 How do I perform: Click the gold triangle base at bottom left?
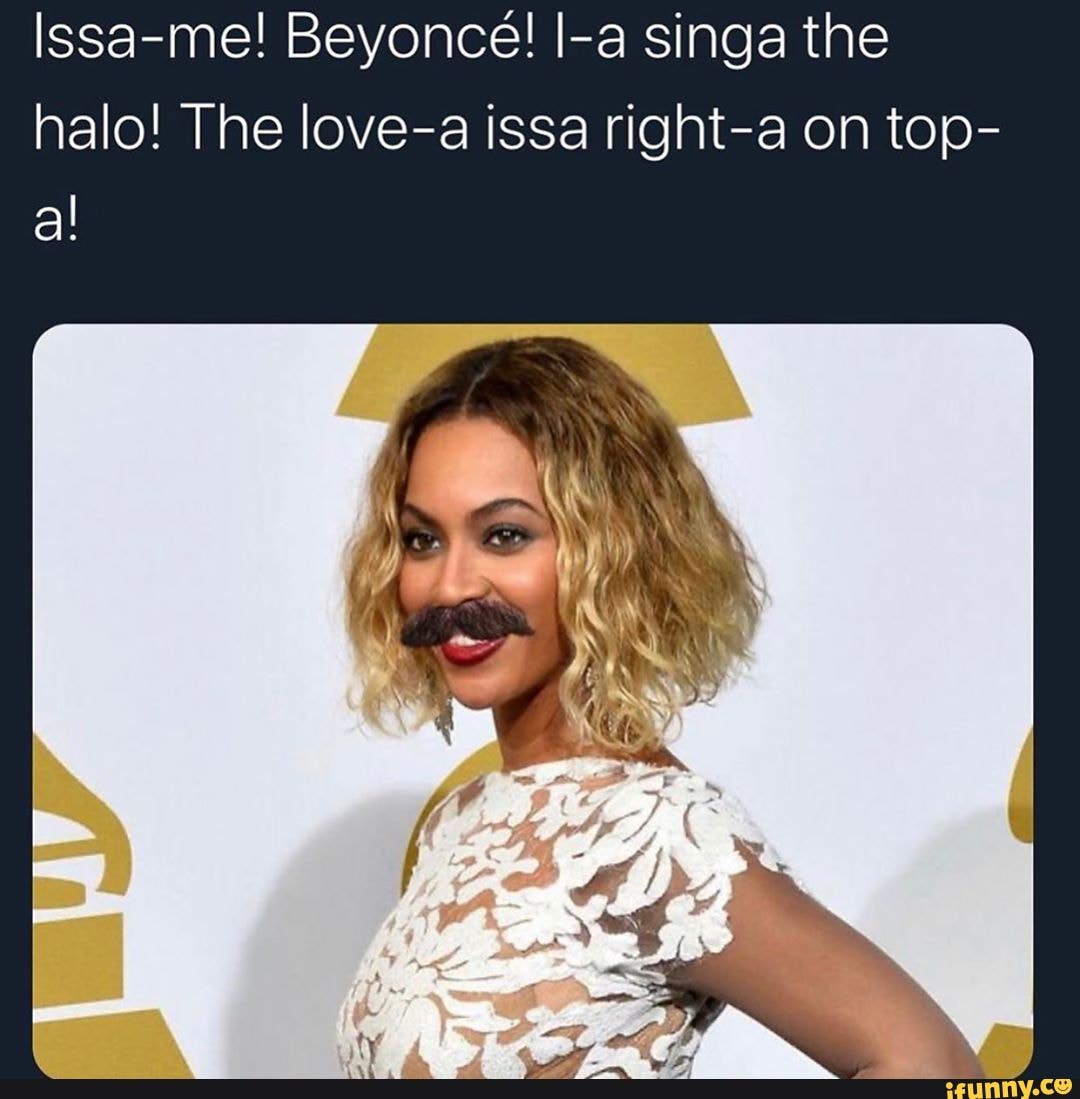pyautogui.click(x=110, y=1045)
